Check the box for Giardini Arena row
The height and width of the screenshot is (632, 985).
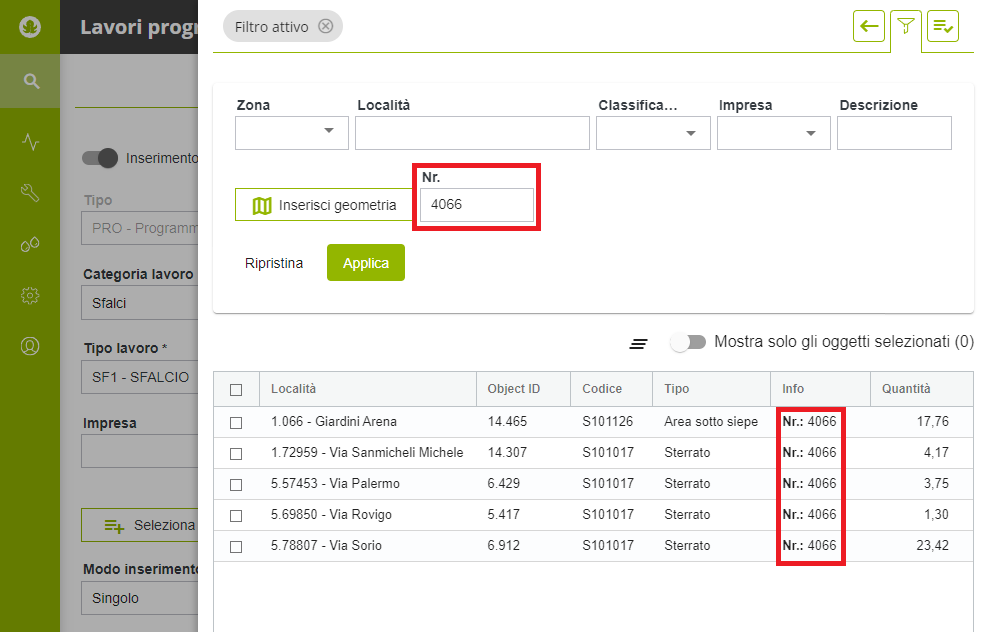[236, 423]
